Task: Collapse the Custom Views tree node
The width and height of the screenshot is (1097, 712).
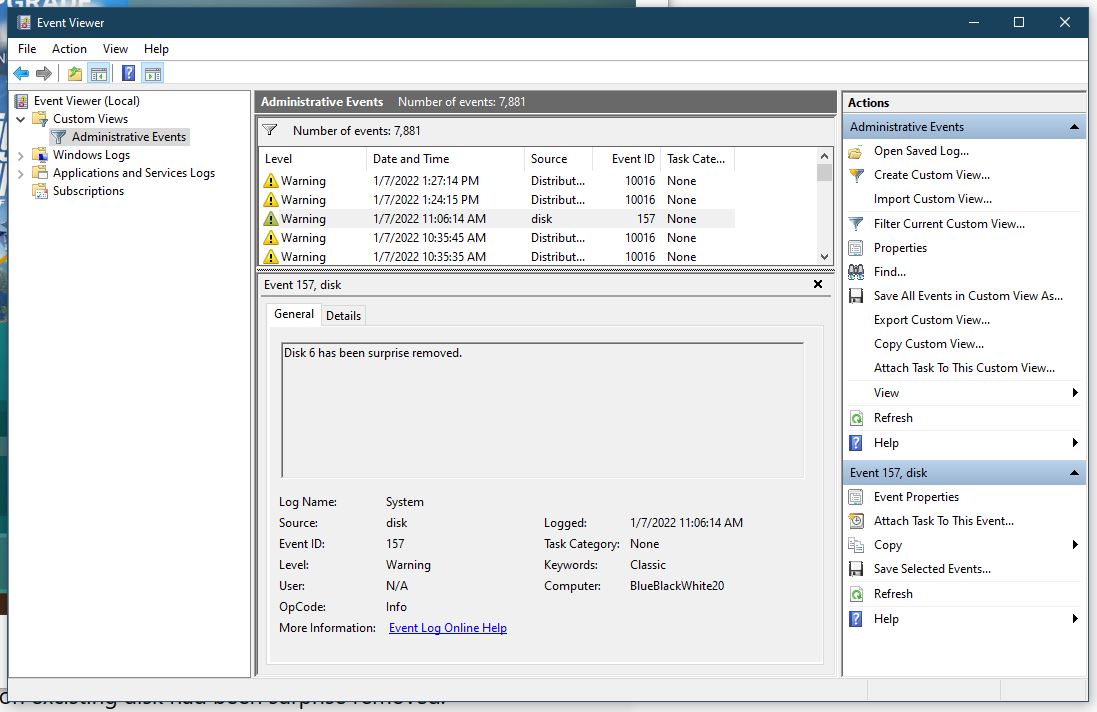Action: click(21, 119)
